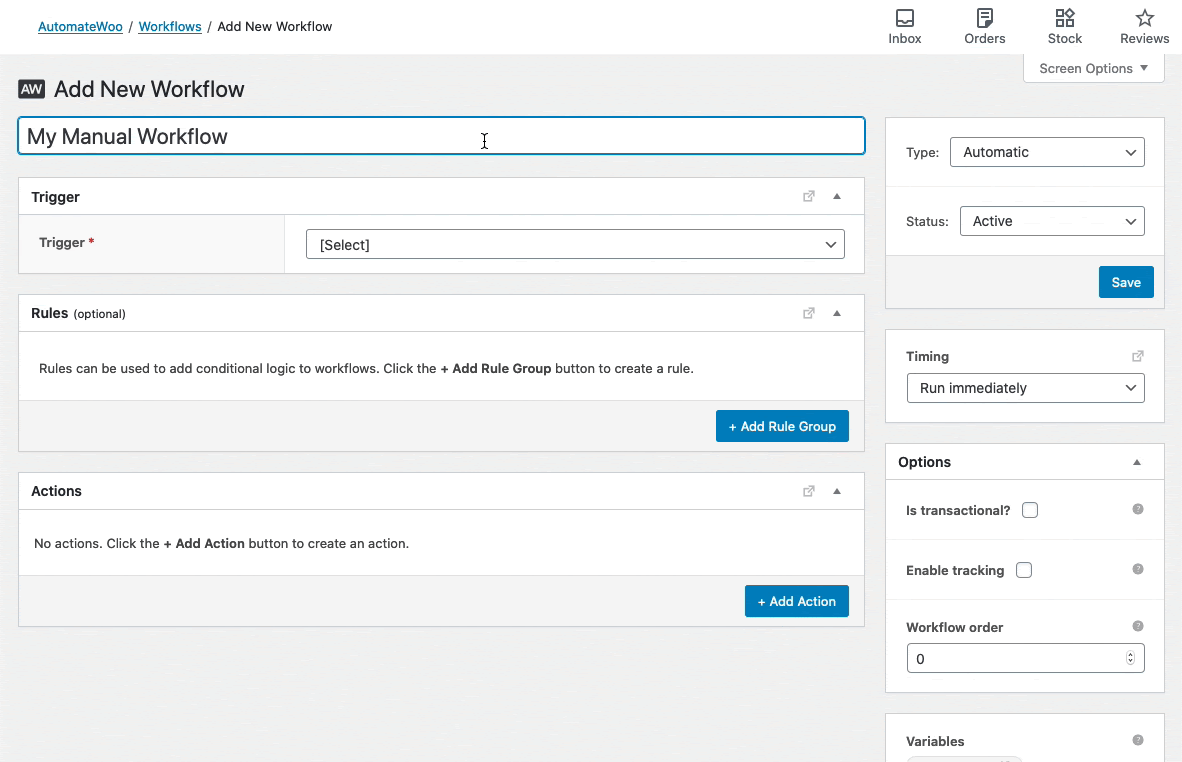The image size is (1182, 762).
Task: Open the workflow Type dropdown
Action: 1047,152
